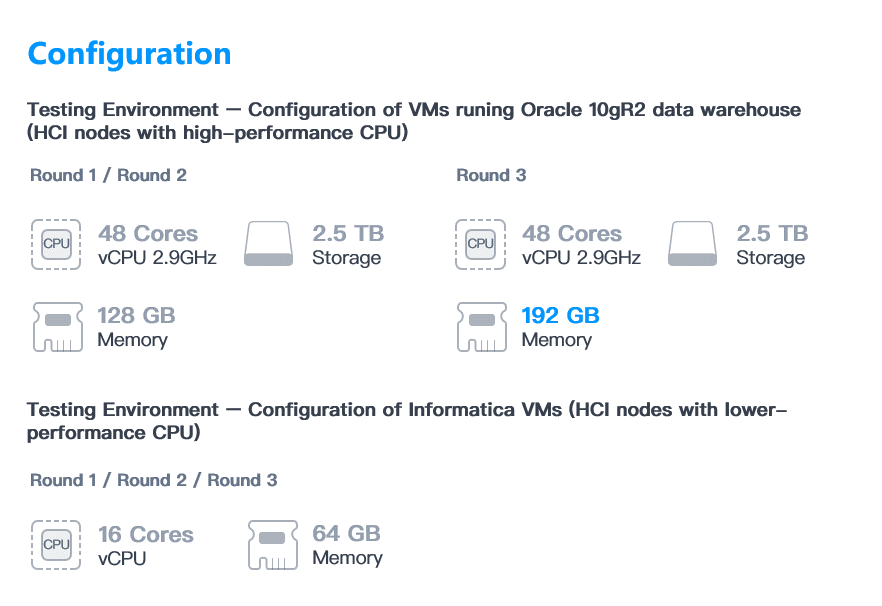
Task: Click the 48 Cores text under Round 3
Action: 572,234
